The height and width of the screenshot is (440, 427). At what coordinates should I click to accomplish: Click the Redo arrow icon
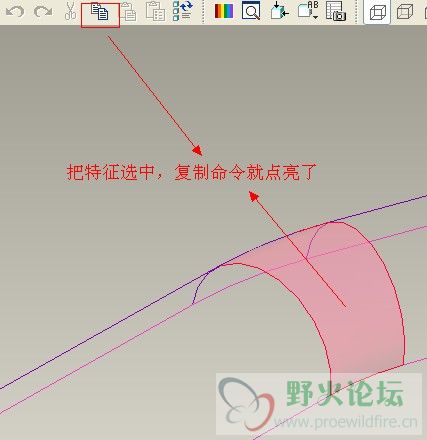click(x=43, y=12)
